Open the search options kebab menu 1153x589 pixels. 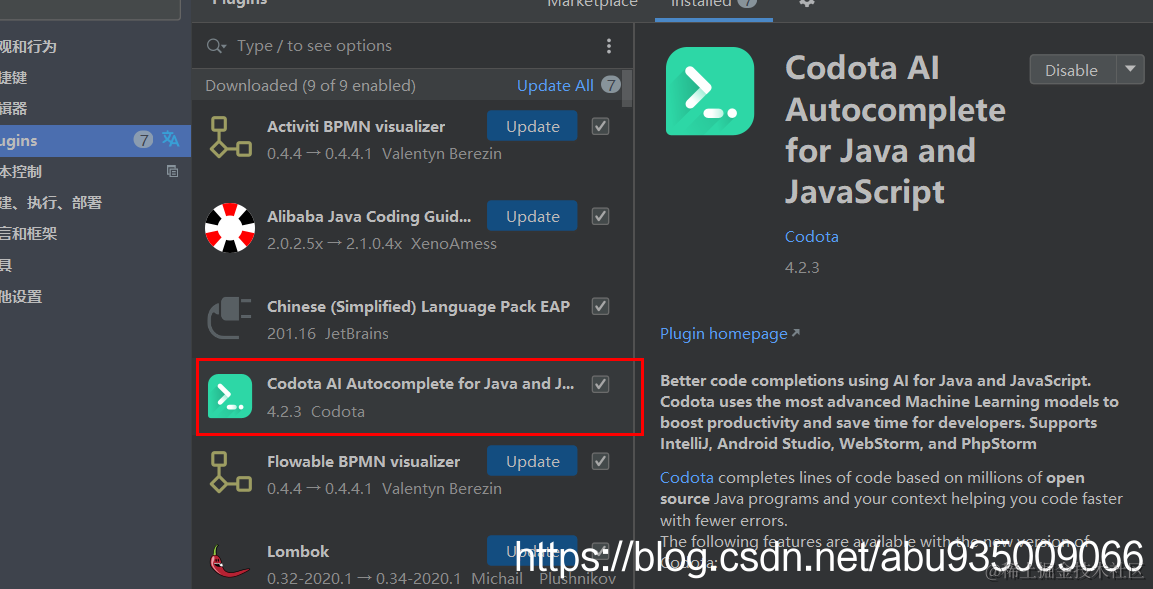pos(609,46)
